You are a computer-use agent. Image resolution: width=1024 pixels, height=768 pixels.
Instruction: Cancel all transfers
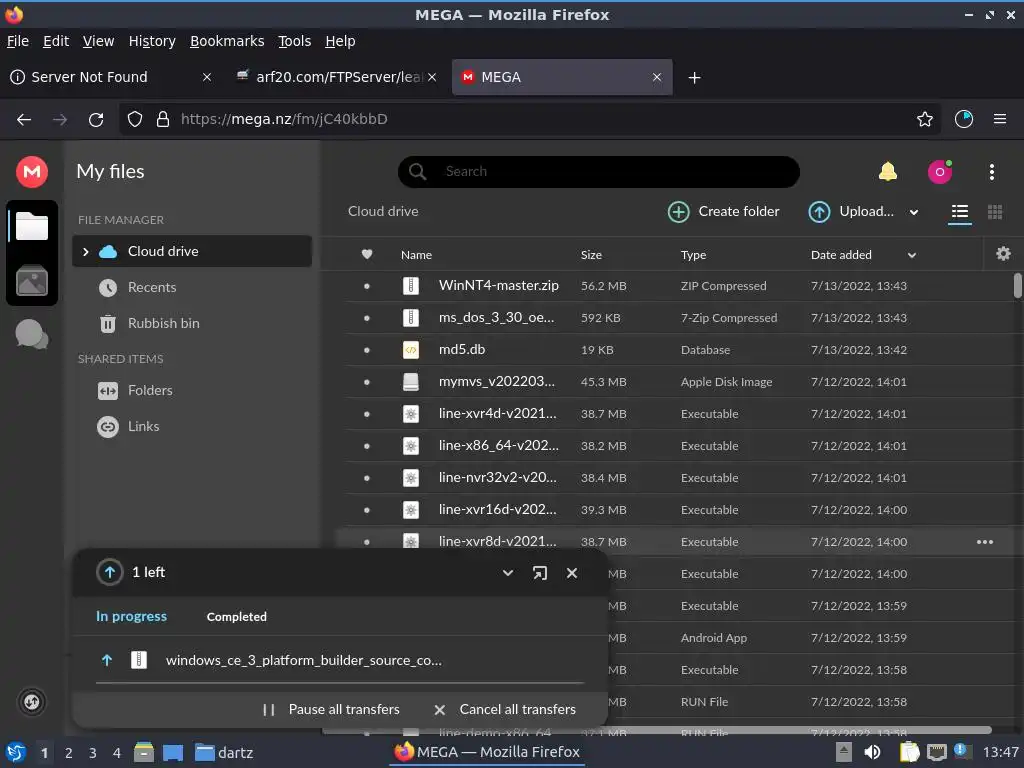505,709
